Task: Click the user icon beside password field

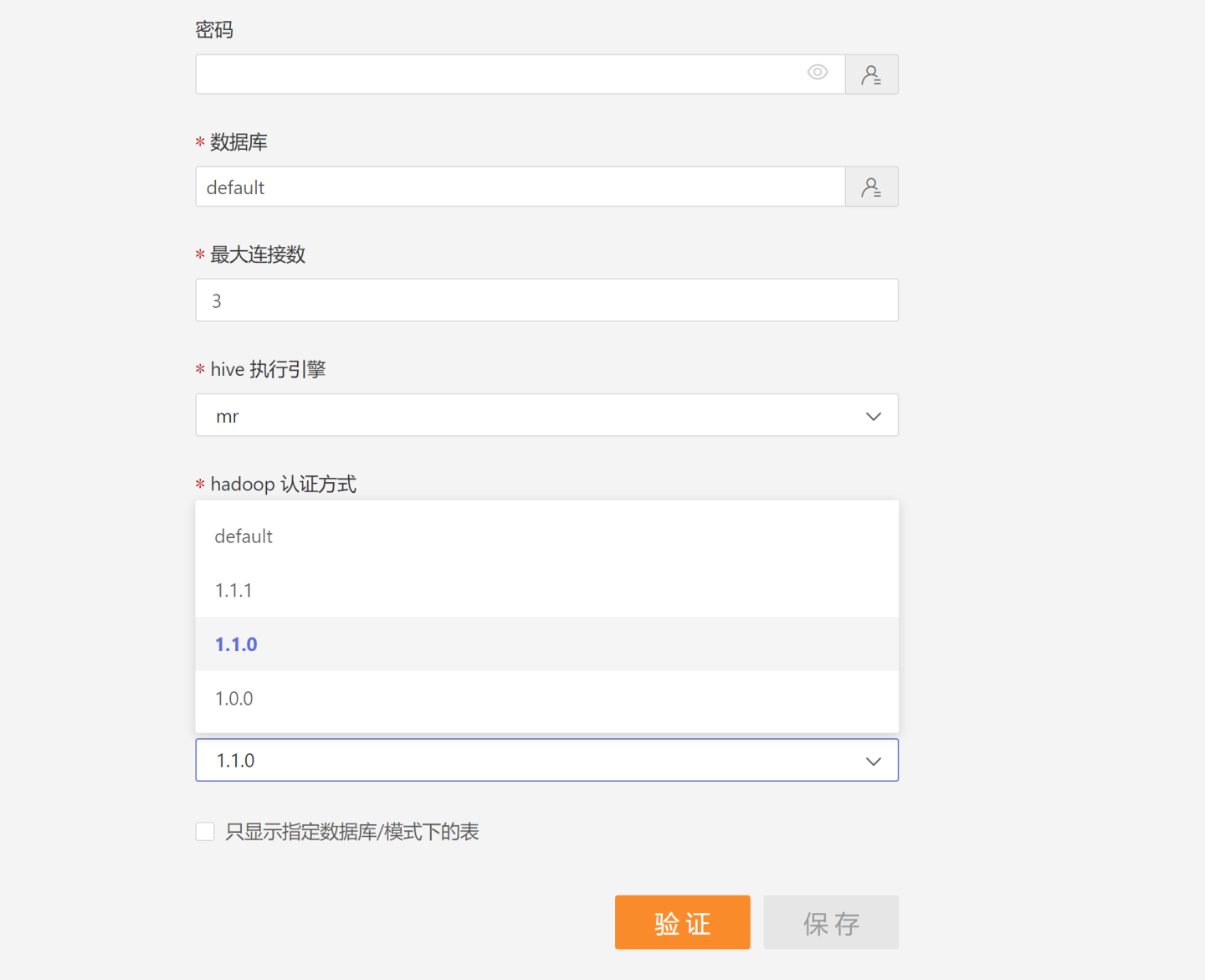Action: point(871,74)
